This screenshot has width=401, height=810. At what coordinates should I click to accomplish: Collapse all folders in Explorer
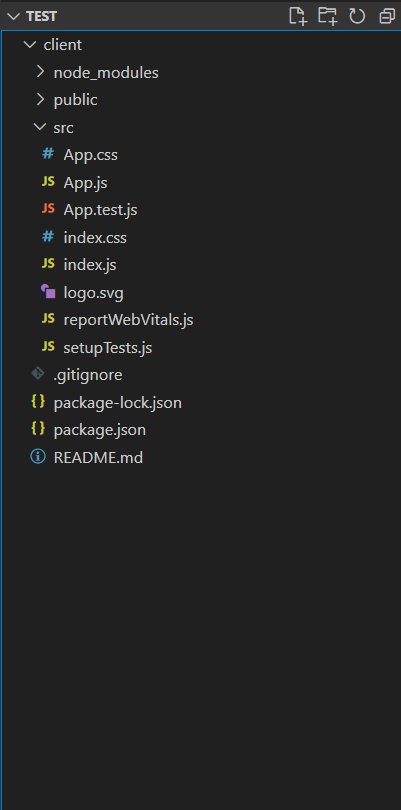pos(387,16)
